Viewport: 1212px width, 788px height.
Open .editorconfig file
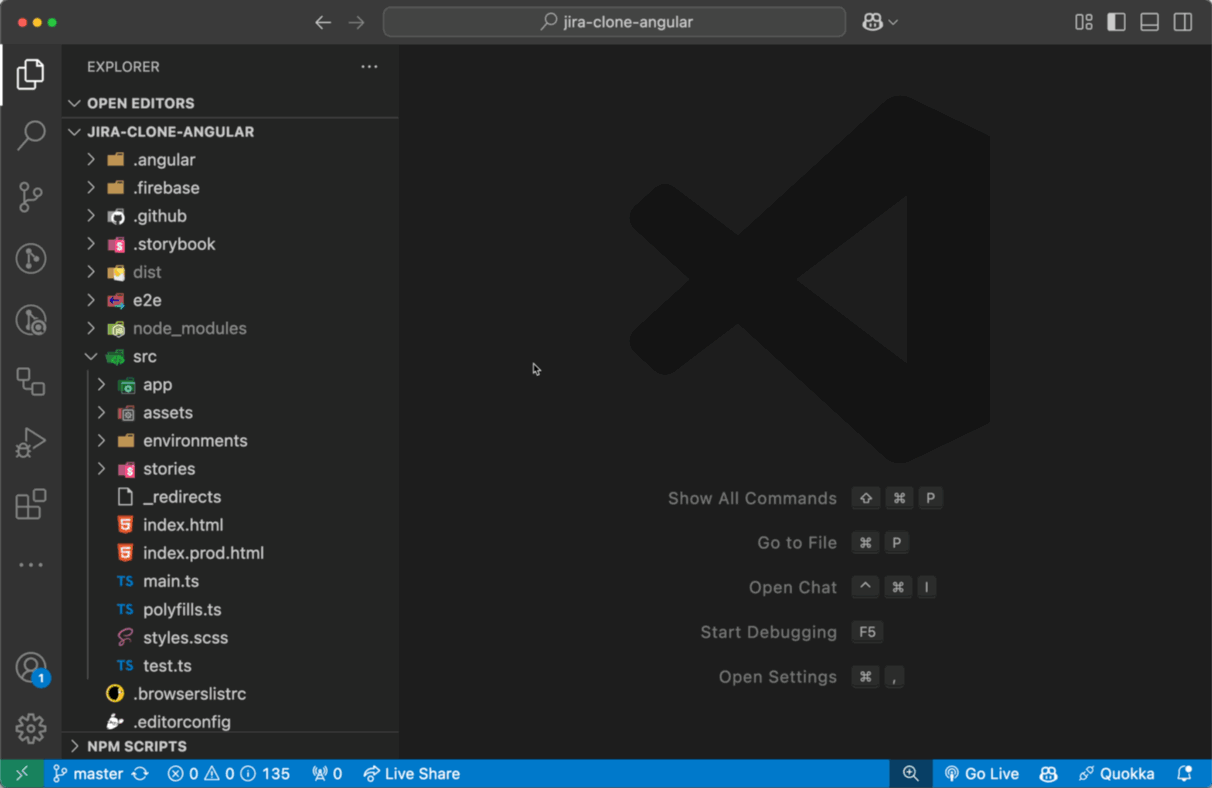point(230,721)
